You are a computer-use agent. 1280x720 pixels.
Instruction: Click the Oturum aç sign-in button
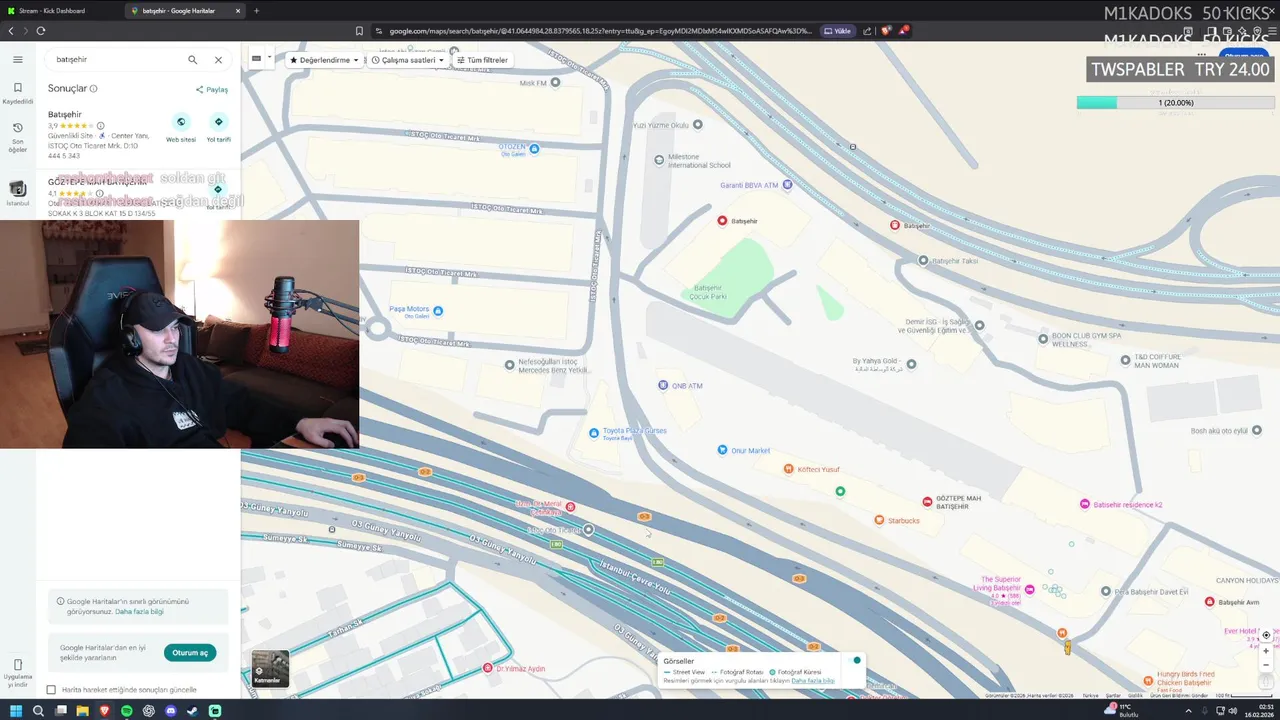[190, 653]
